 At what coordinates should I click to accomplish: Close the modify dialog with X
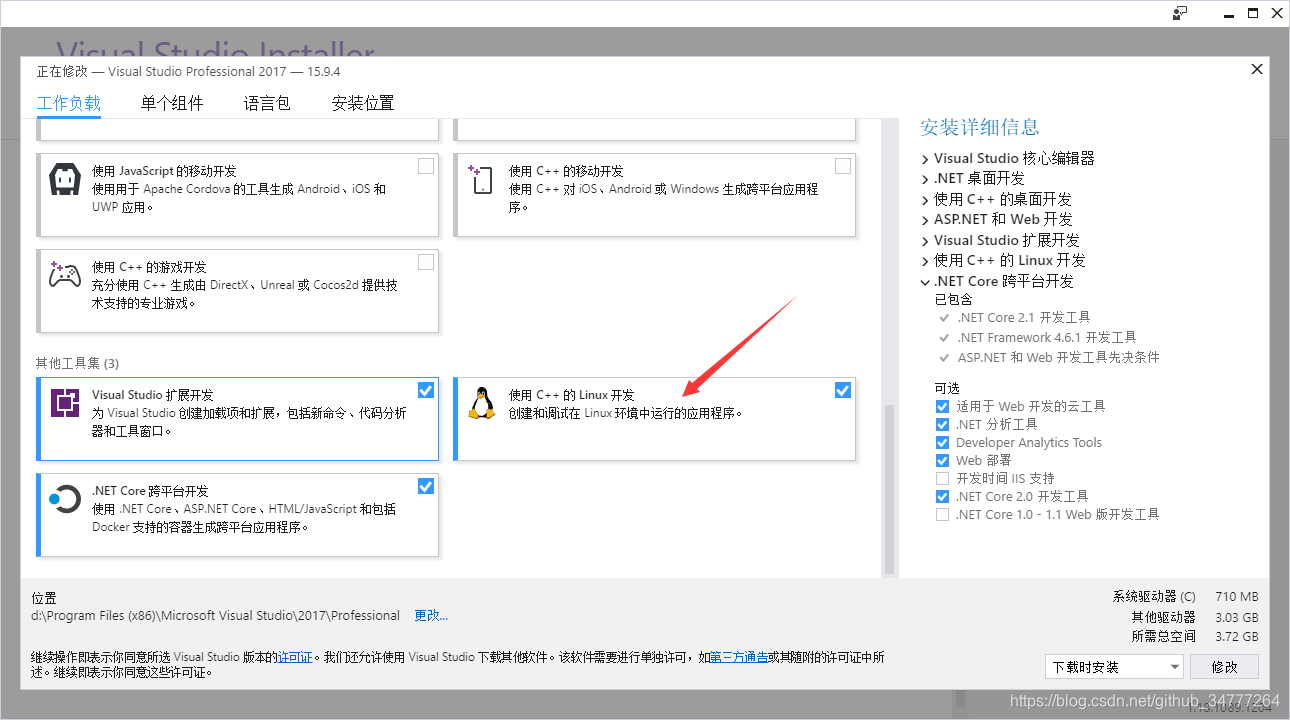[x=1257, y=69]
